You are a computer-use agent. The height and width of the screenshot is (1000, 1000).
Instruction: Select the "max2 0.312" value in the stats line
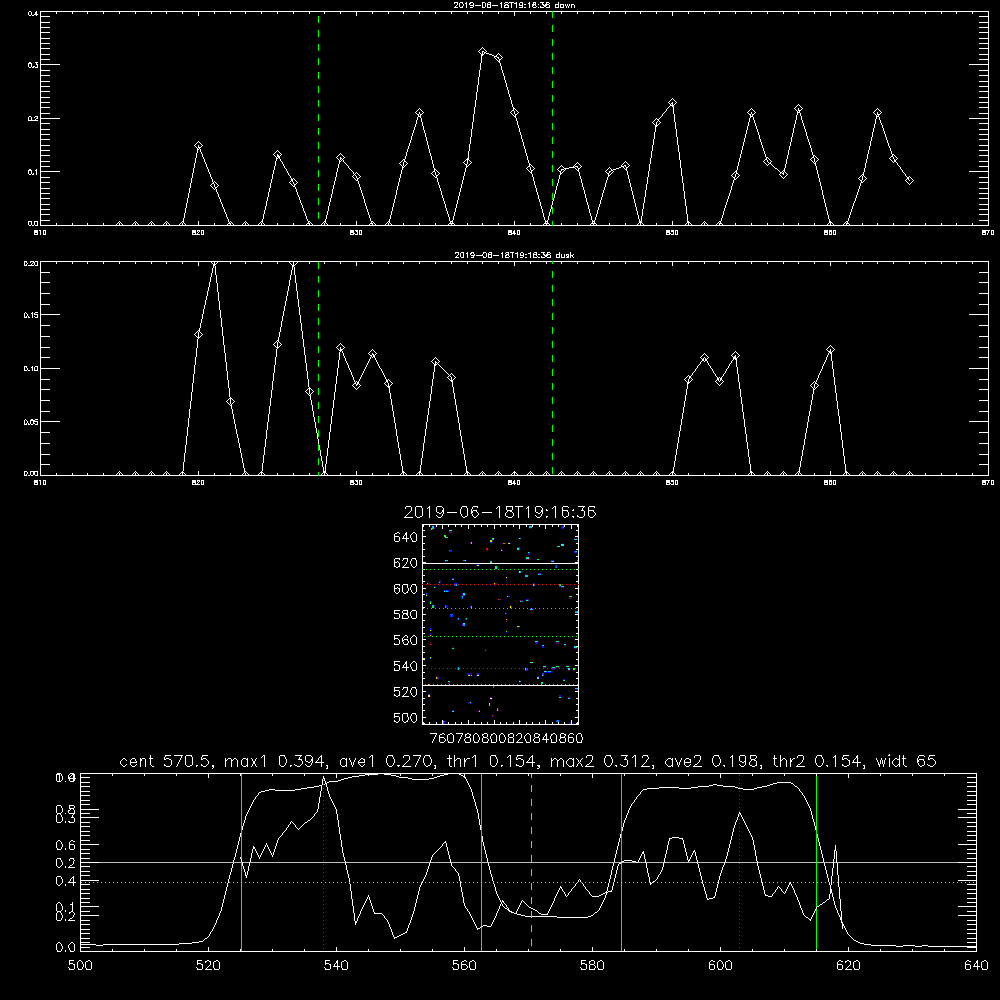pos(599,761)
